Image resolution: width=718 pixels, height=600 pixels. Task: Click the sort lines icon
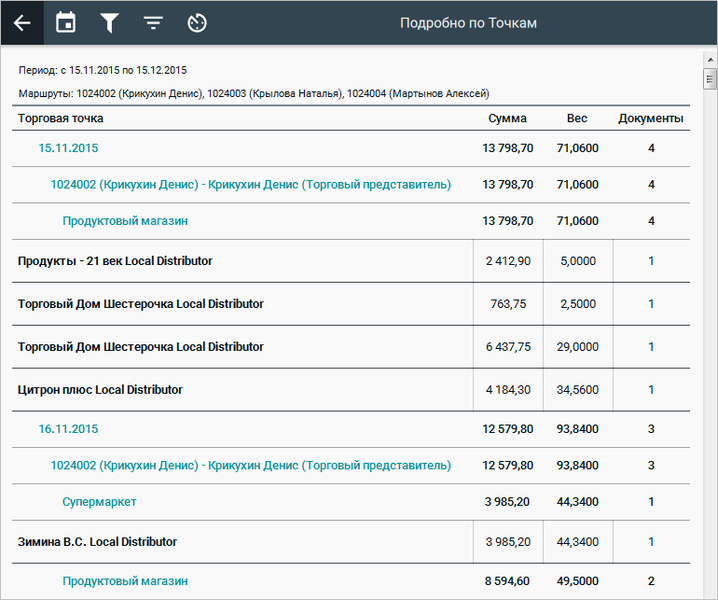pos(153,23)
